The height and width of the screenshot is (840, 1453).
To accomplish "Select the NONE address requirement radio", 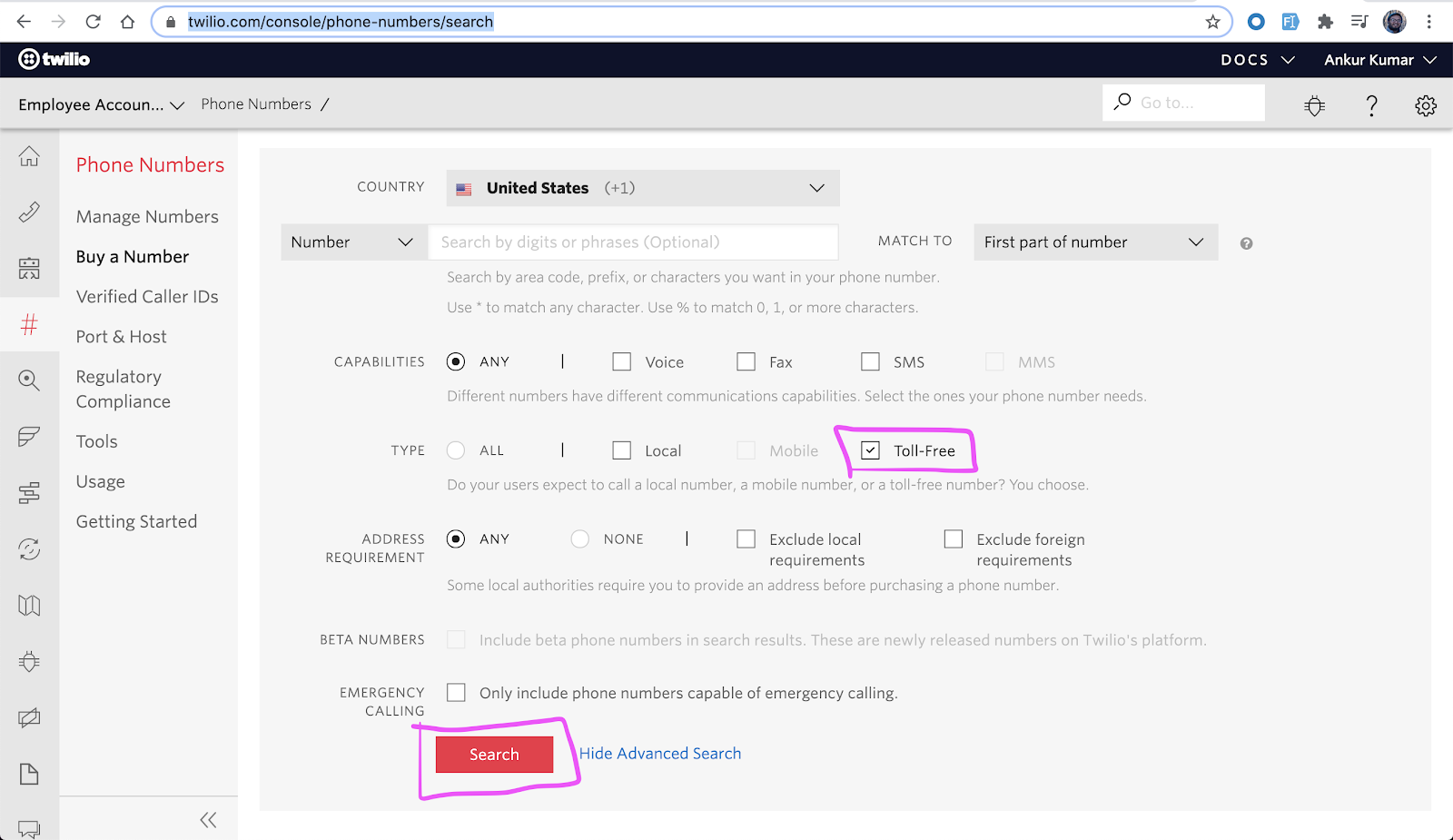I will [580, 539].
